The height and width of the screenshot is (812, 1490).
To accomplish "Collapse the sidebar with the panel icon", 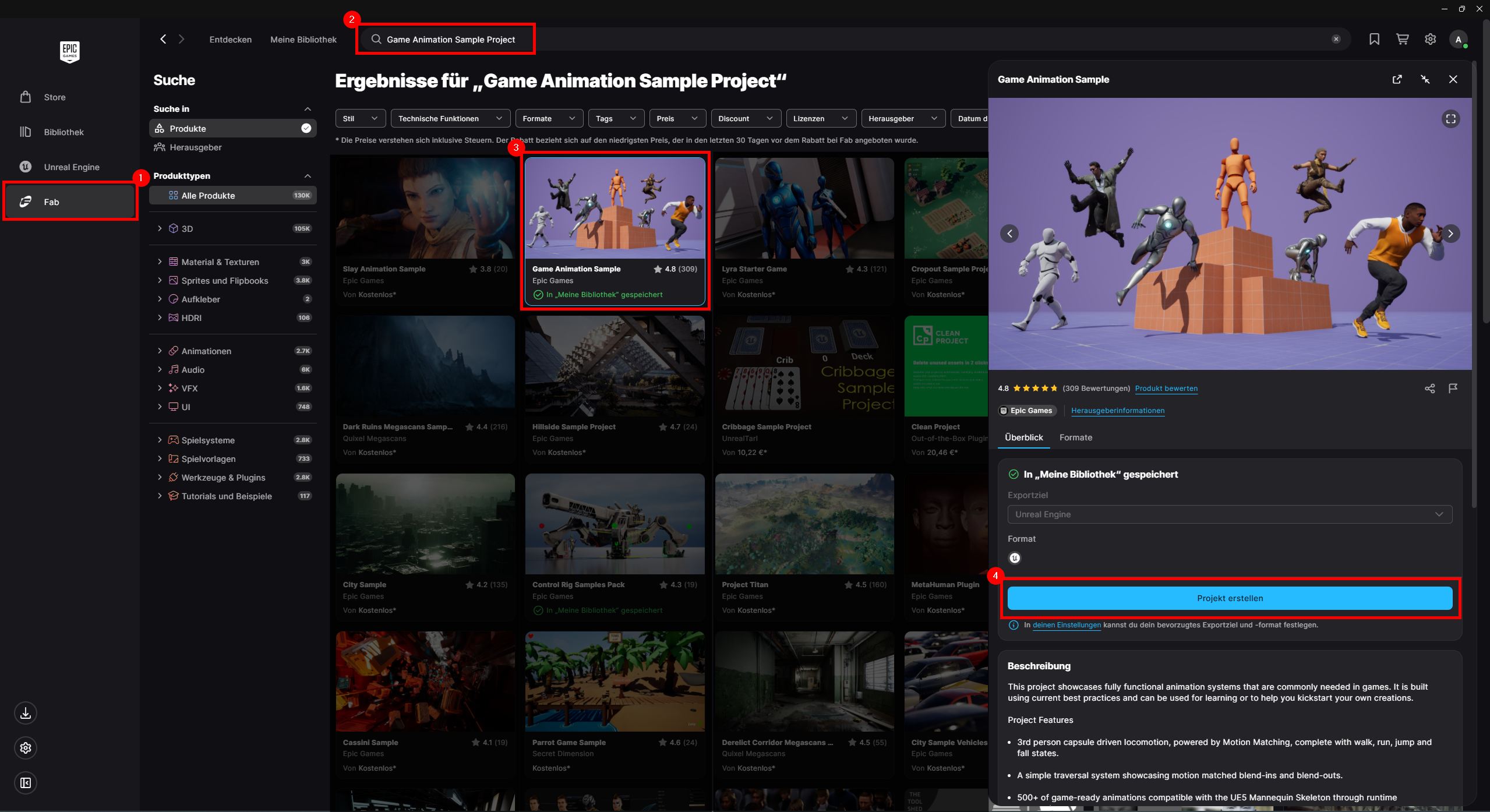I will click(x=26, y=783).
